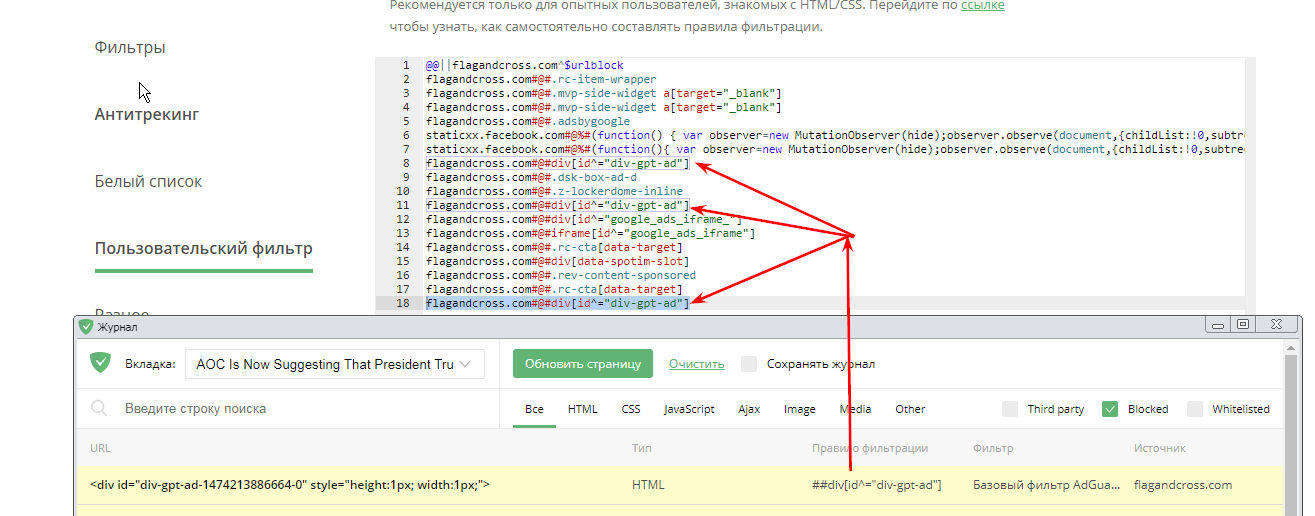Select the Image filter tab

800,409
